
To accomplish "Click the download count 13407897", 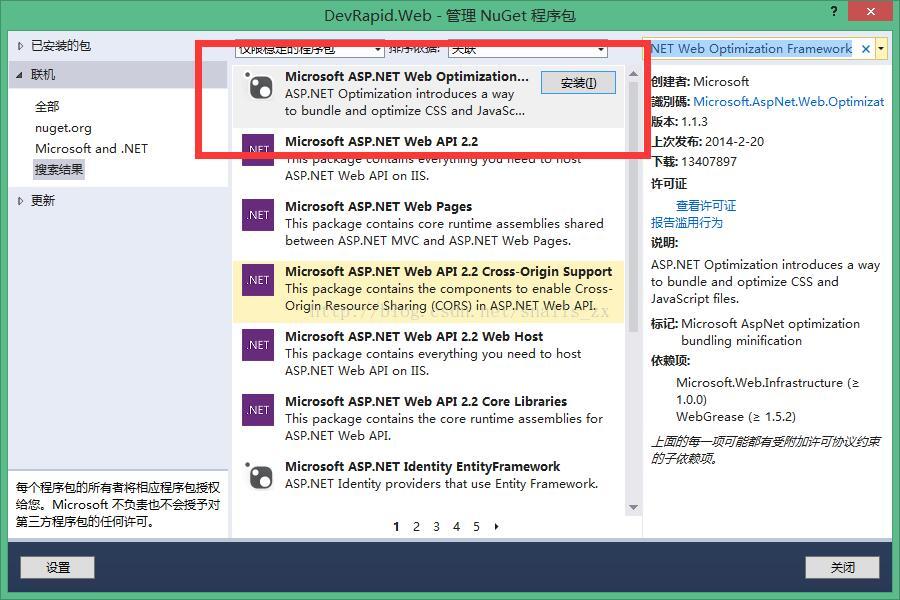I will pos(709,162).
